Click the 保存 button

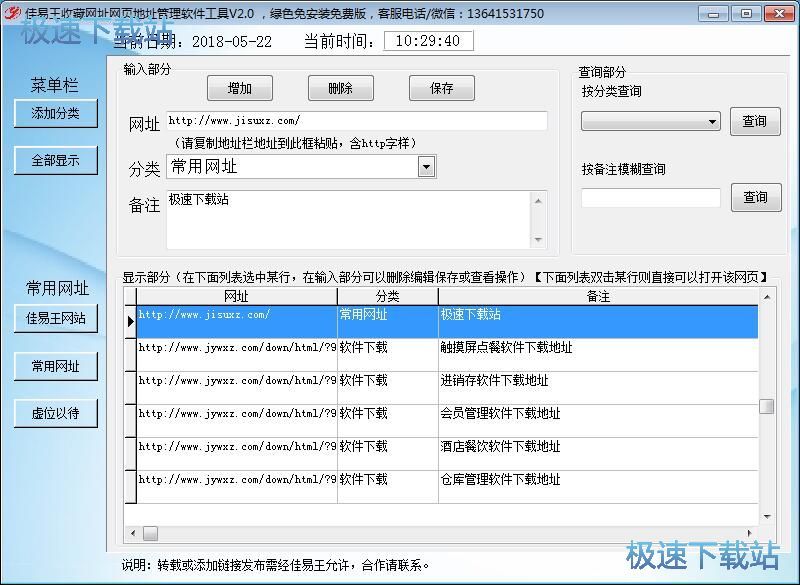442,88
